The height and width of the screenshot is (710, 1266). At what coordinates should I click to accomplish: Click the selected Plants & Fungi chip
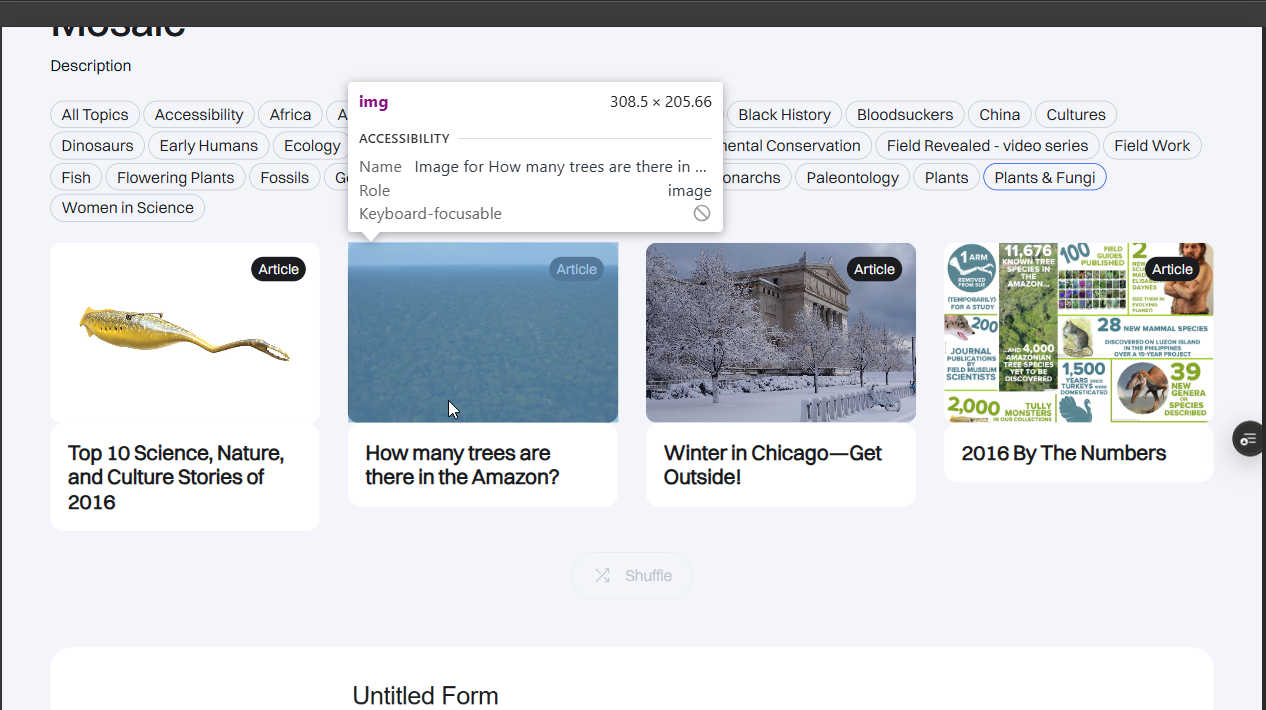[x=1045, y=178]
